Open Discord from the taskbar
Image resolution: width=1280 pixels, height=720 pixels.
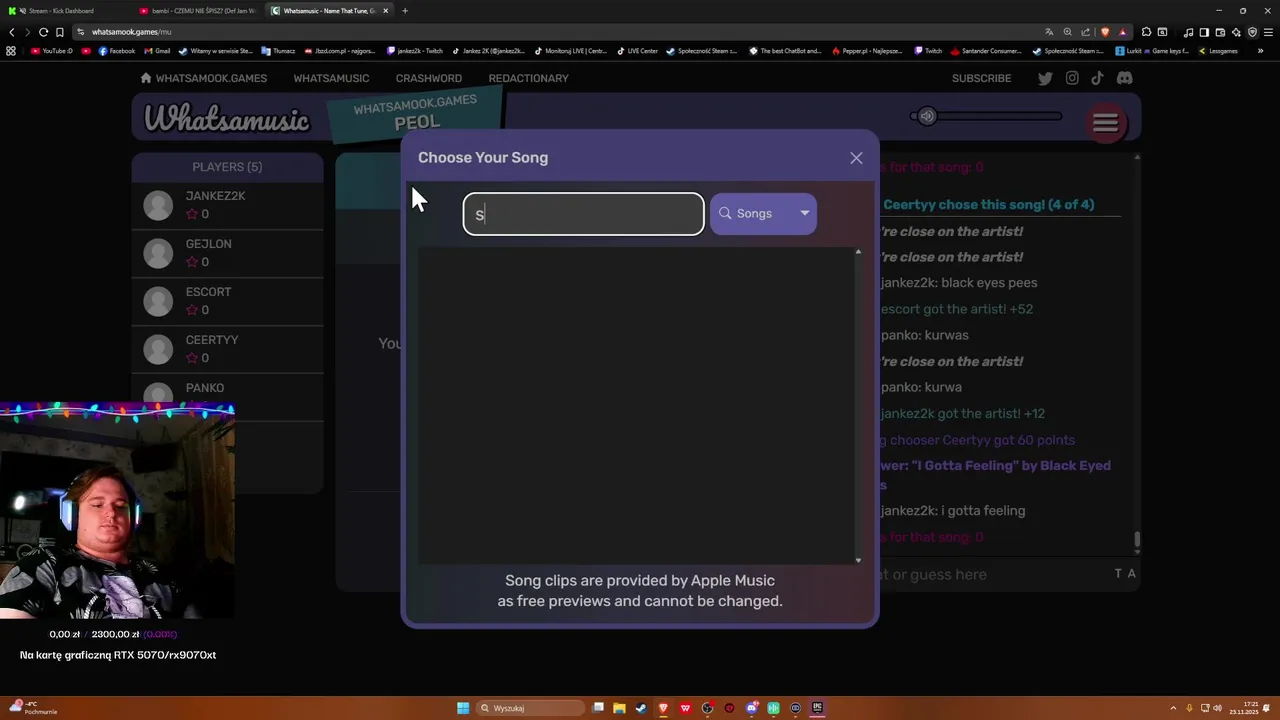pos(751,708)
